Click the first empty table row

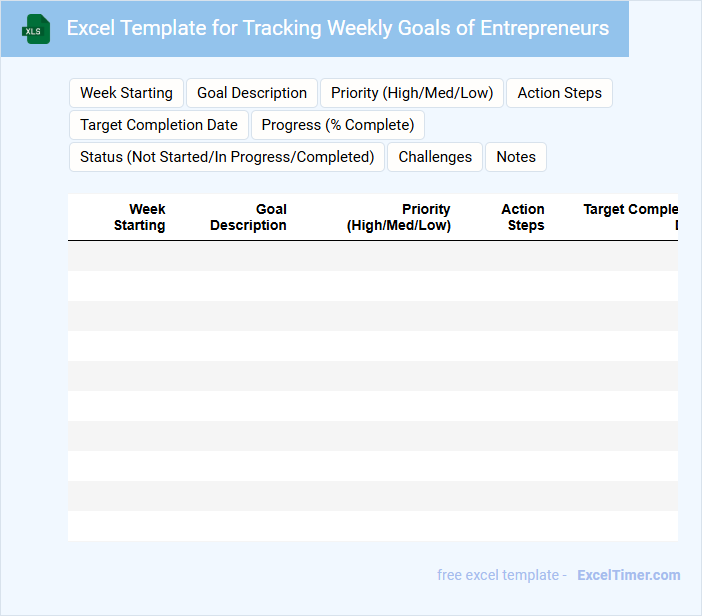(x=372, y=256)
